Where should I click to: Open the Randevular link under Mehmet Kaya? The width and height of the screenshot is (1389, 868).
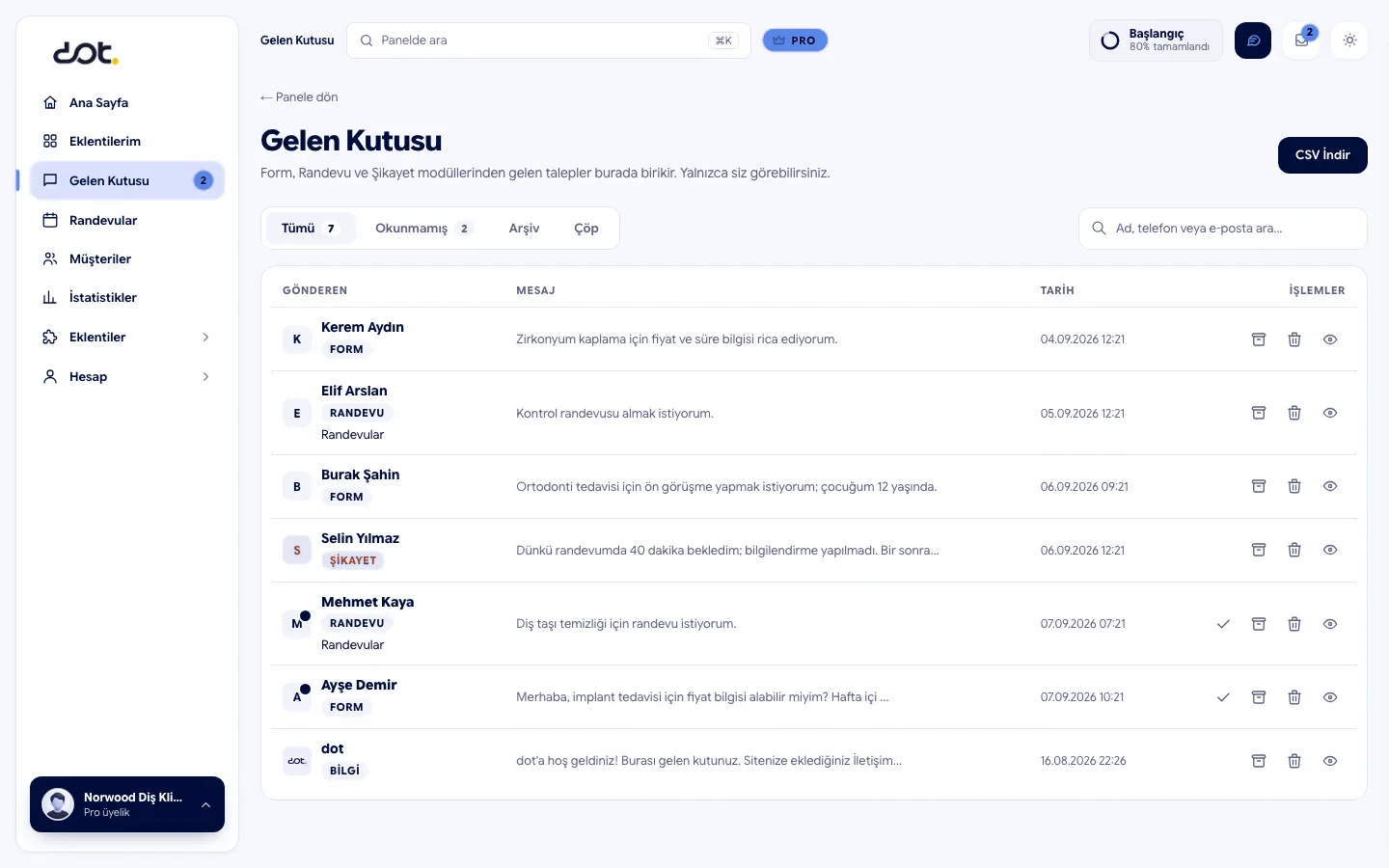352,645
